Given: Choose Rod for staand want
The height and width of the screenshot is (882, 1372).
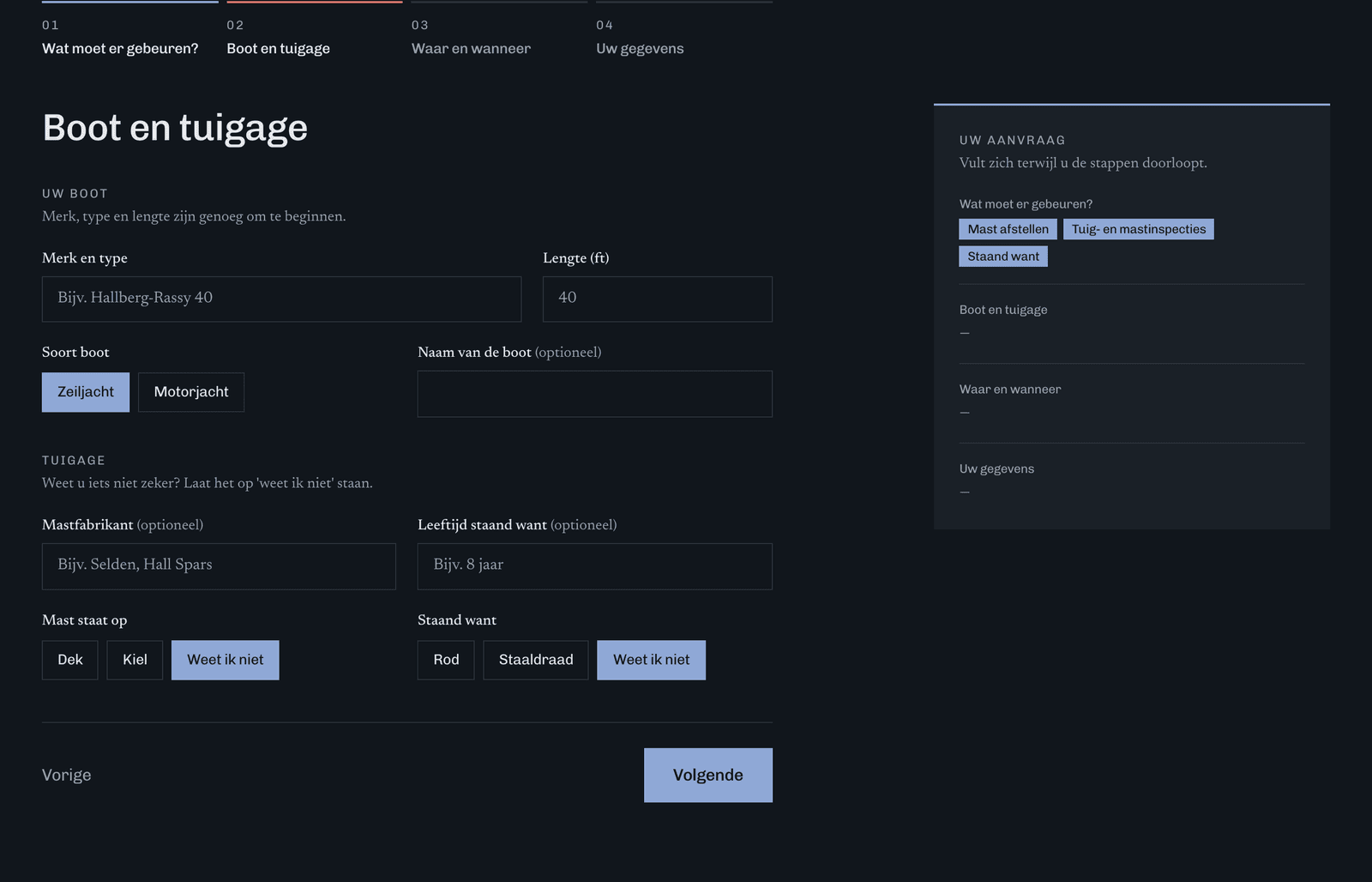Looking at the screenshot, I should coord(446,660).
